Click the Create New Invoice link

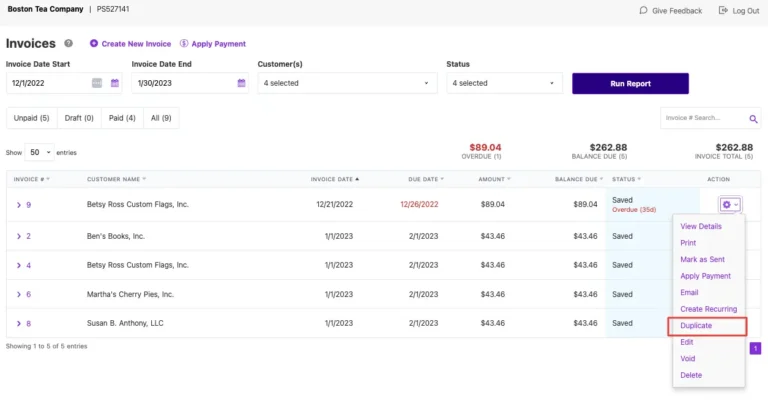click(x=136, y=44)
